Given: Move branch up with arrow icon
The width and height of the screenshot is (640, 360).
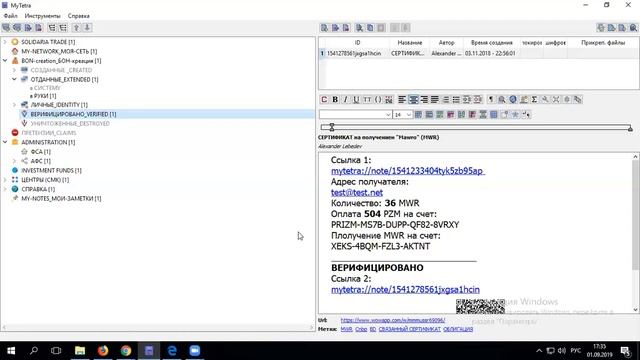Looking at the screenshot, I should coord(76,28).
